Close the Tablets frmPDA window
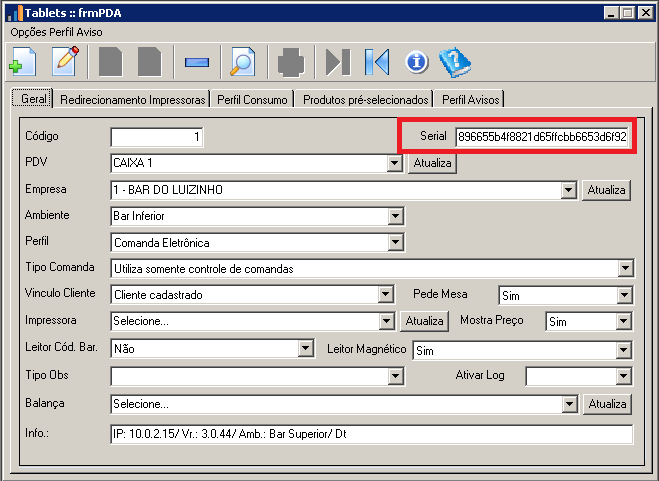 645,13
